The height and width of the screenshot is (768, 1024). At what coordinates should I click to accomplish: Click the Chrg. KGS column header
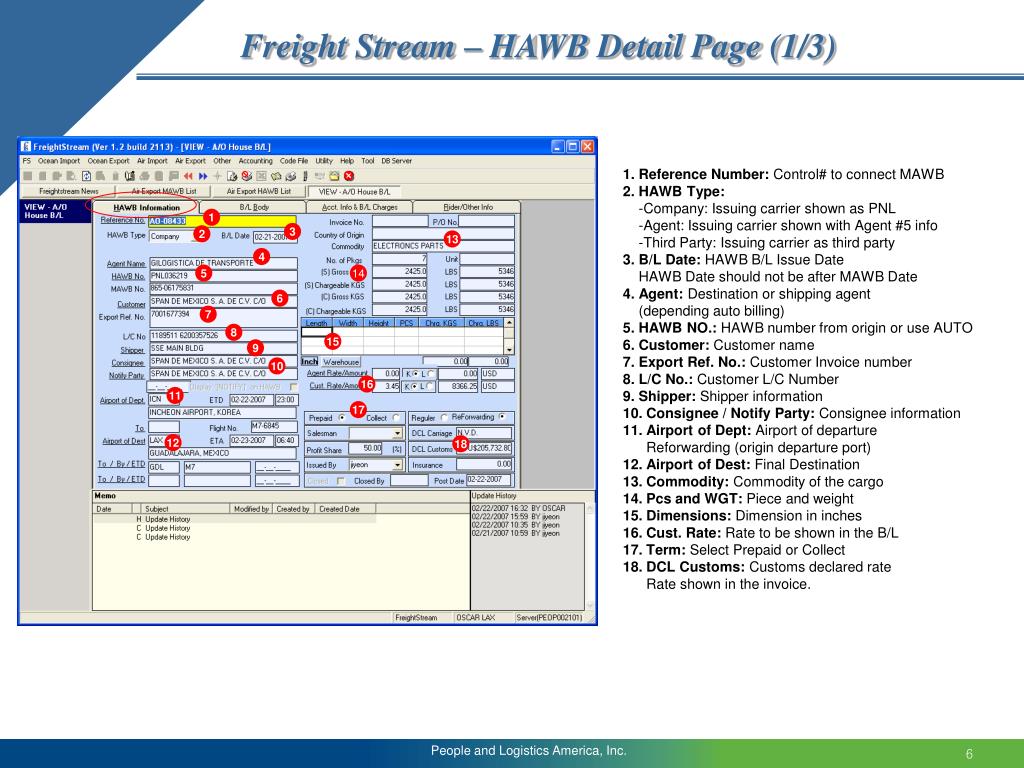point(441,323)
